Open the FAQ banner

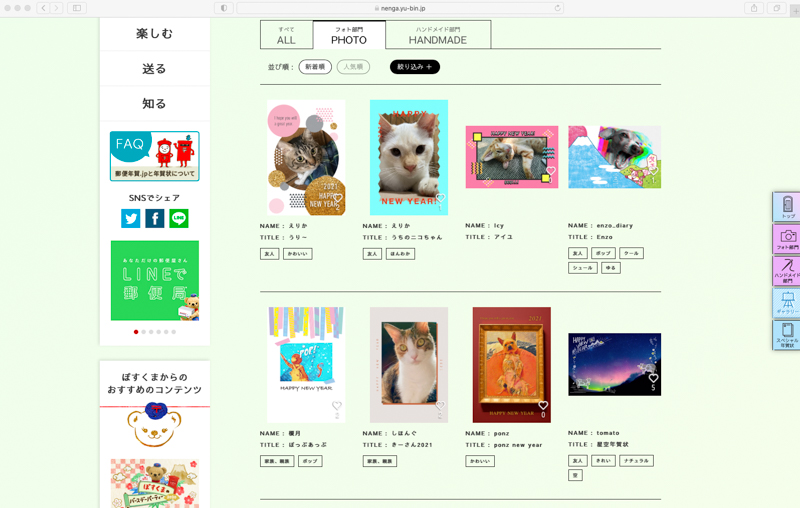point(155,156)
